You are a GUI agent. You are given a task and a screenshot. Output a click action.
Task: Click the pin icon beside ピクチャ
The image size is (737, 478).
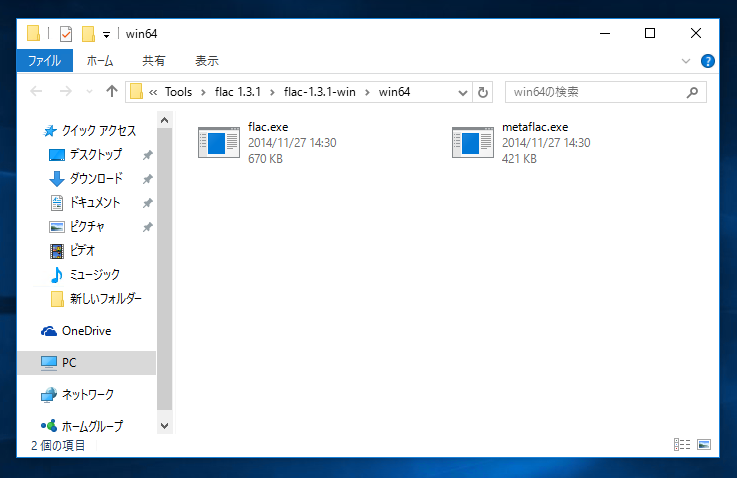click(148, 227)
